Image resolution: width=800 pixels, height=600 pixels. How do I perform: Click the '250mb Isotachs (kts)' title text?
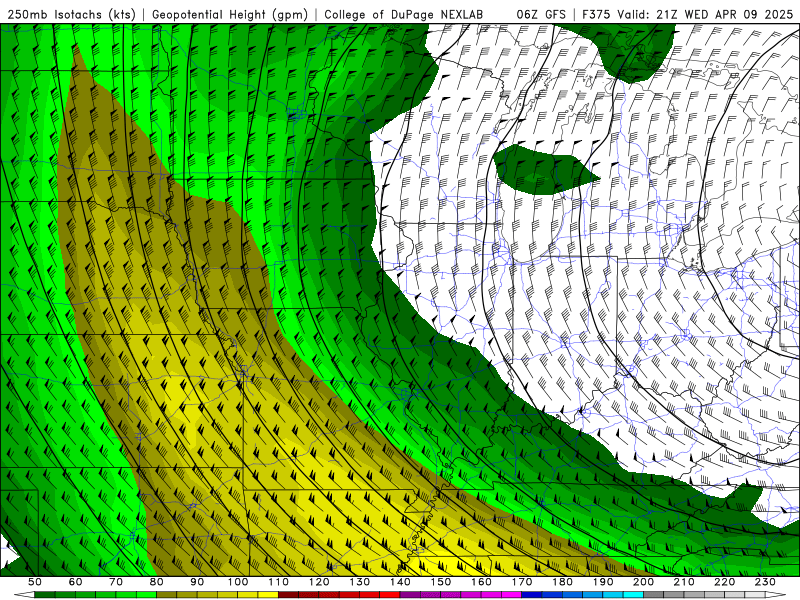tap(71, 15)
